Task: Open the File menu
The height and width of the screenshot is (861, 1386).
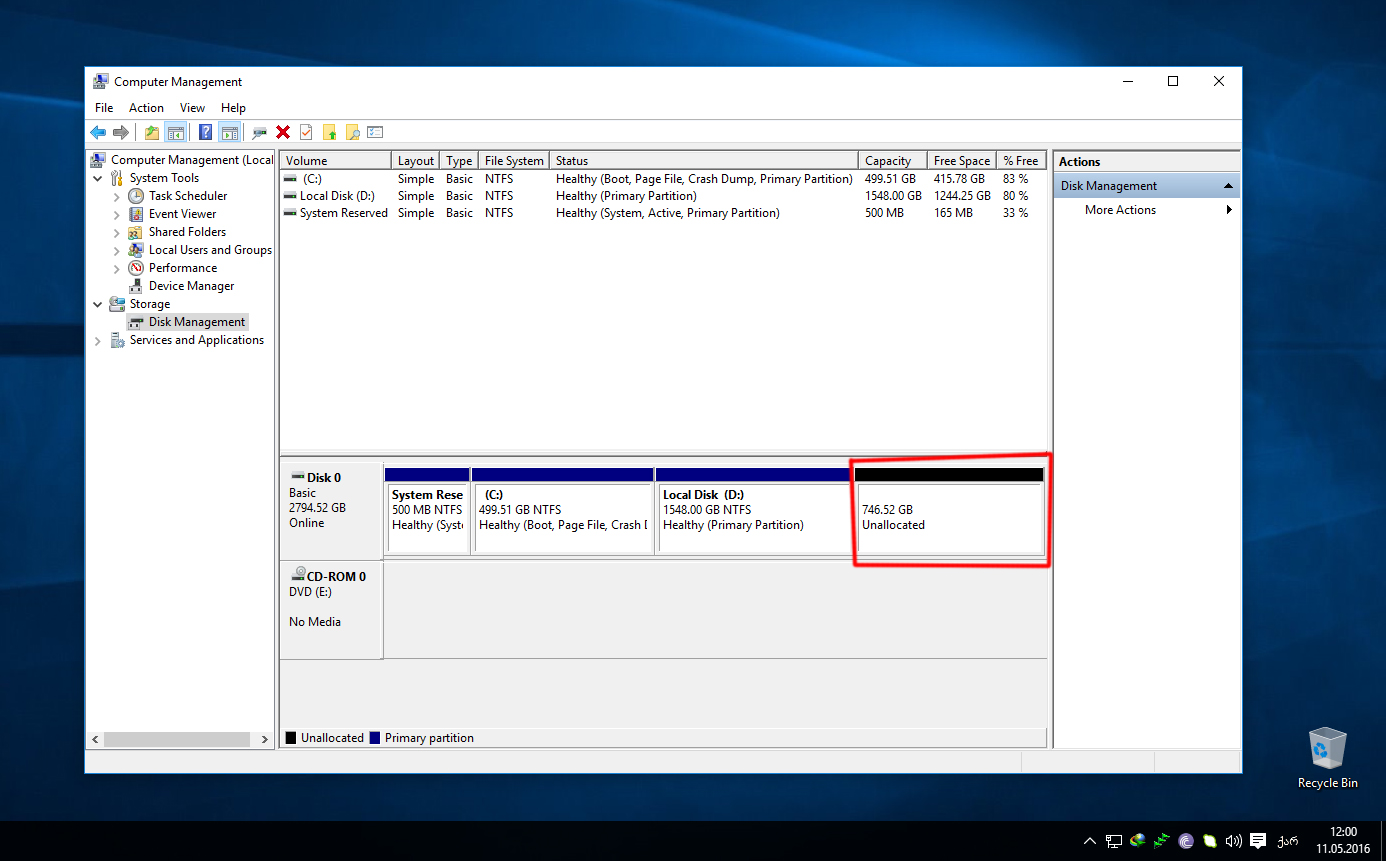Action: pos(104,108)
